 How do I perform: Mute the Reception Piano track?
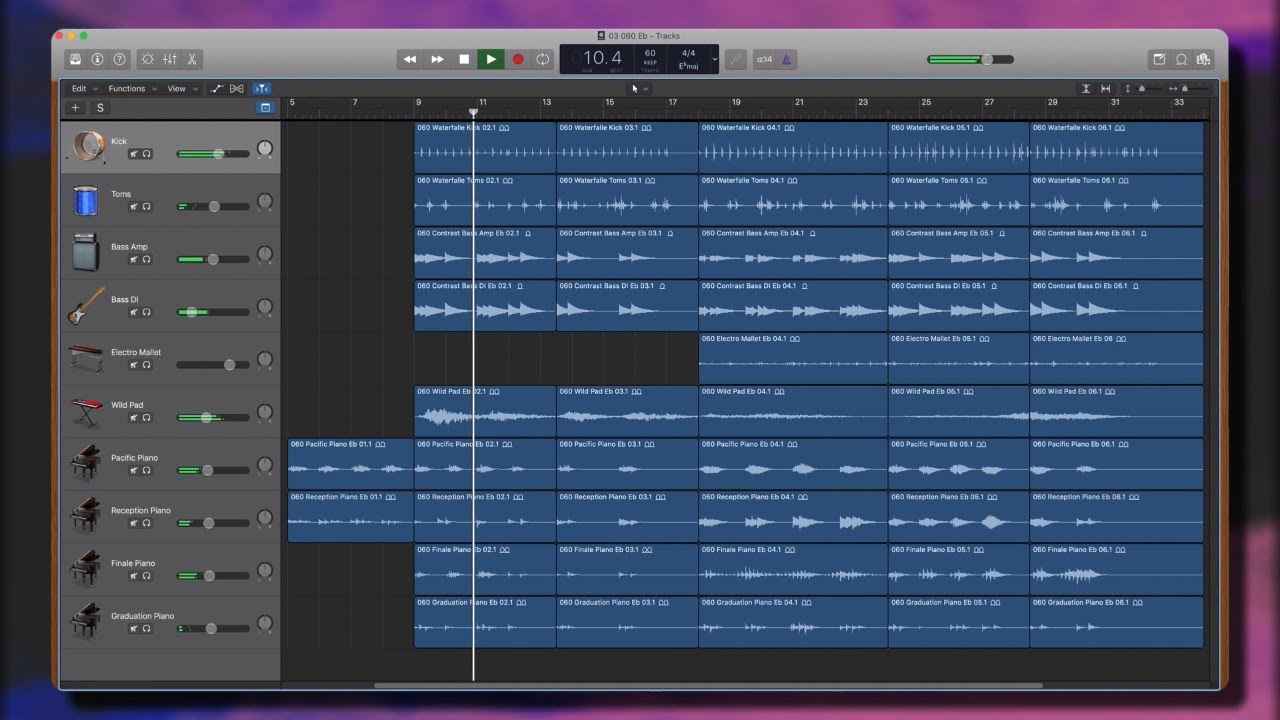(x=133, y=523)
